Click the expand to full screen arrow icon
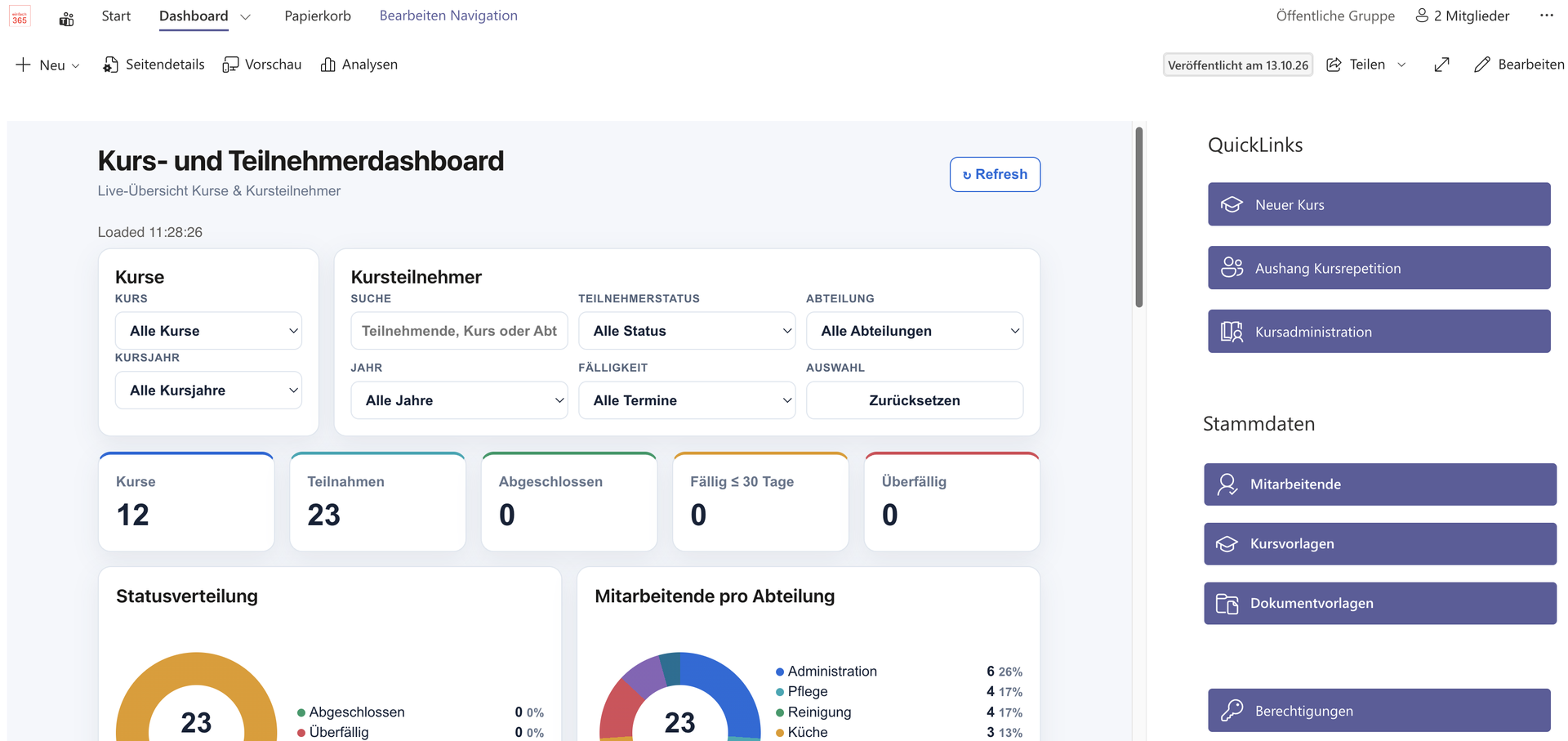The height and width of the screenshot is (741, 1568). coord(1442,65)
